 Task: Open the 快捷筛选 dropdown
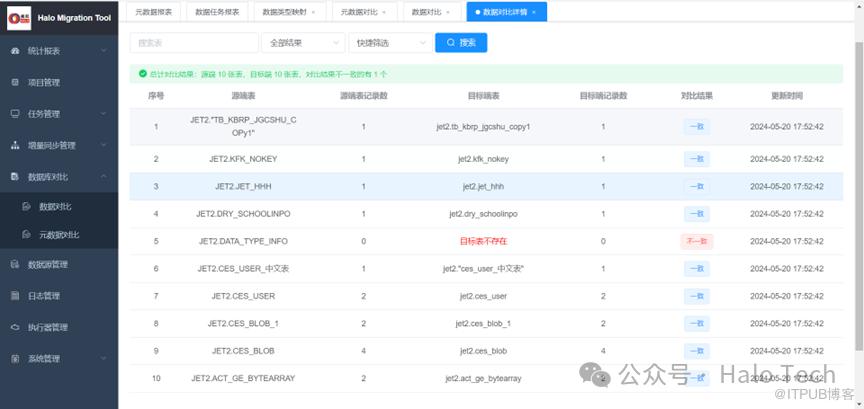pos(388,43)
